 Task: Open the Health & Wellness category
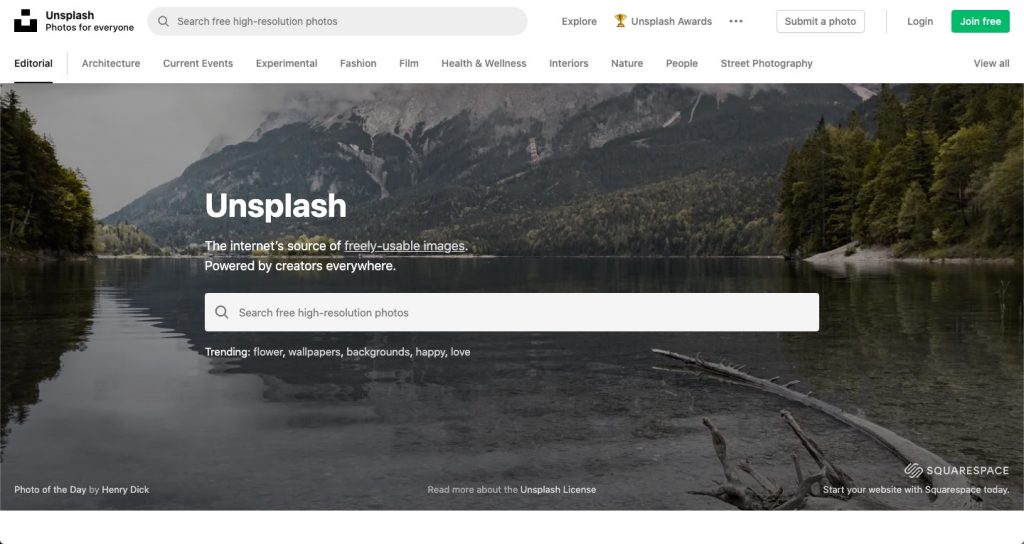[x=484, y=63]
